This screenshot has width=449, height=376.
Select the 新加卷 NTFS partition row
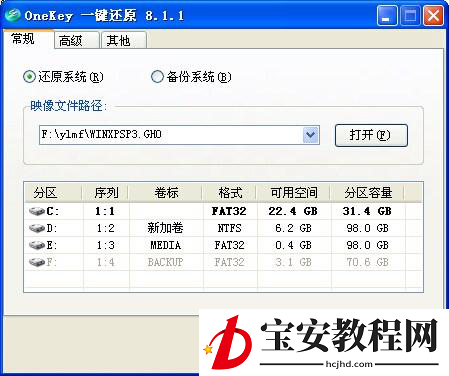(223, 228)
